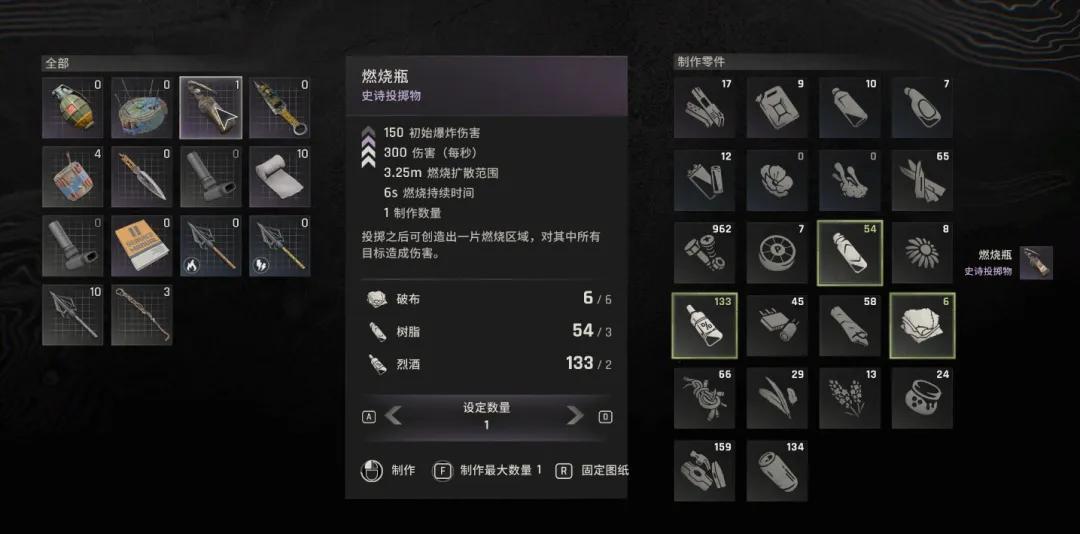Image resolution: width=1080 pixels, height=534 pixels.
Task: Click the honey pot part showing 24
Action: [922, 398]
